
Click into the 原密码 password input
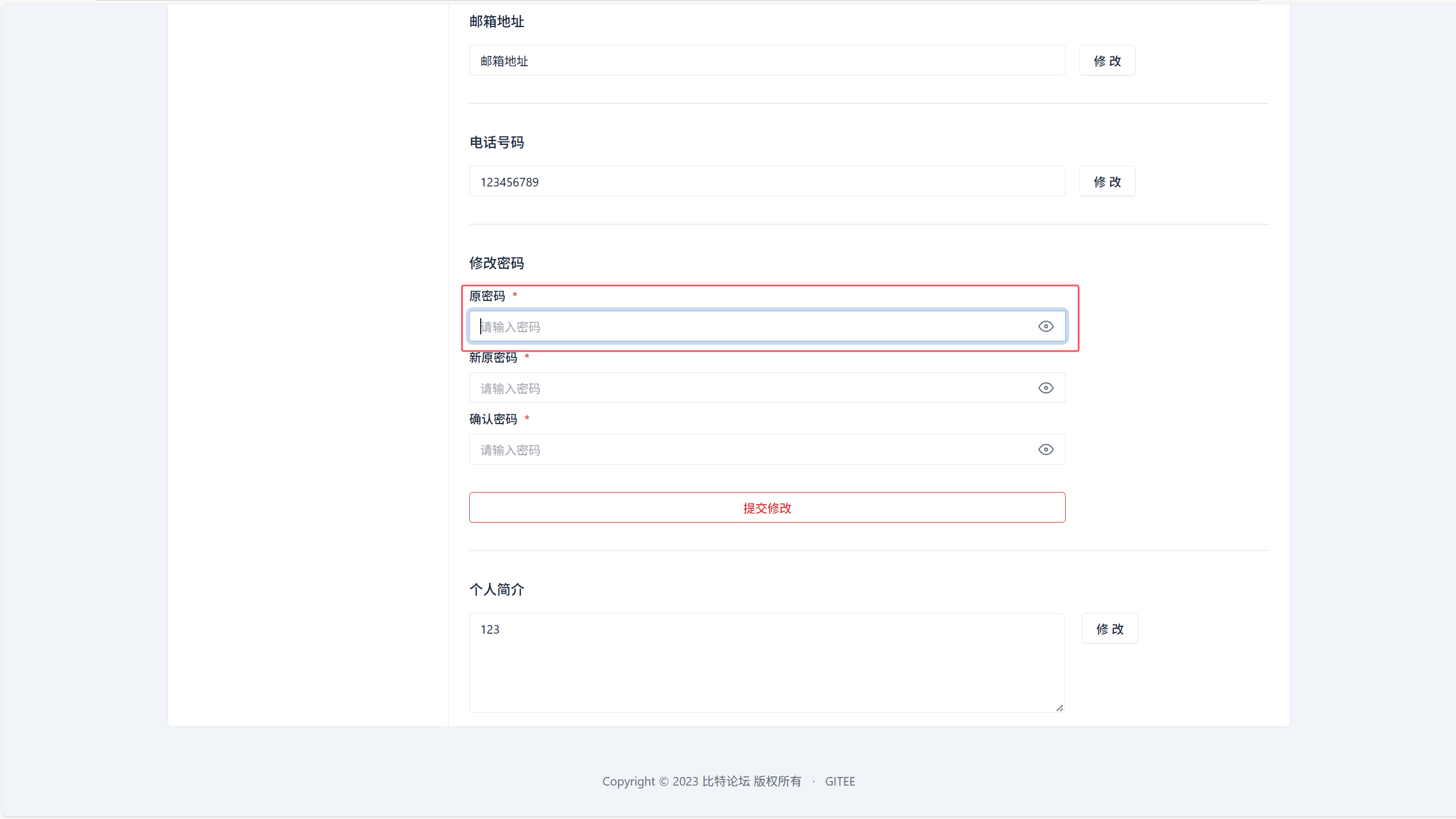(748, 326)
